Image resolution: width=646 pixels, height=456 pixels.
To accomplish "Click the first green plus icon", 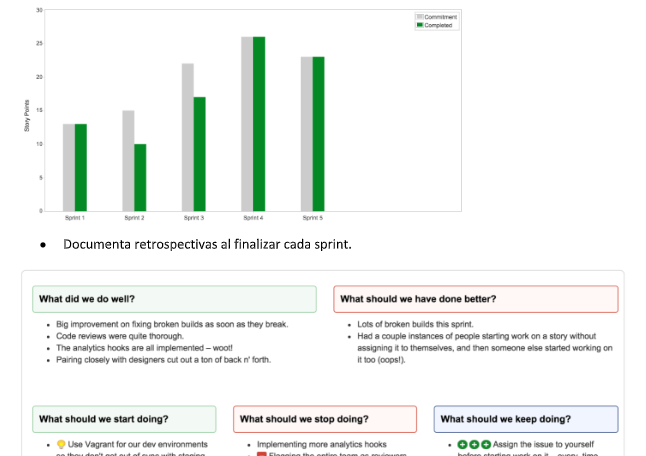I will point(462,444).
